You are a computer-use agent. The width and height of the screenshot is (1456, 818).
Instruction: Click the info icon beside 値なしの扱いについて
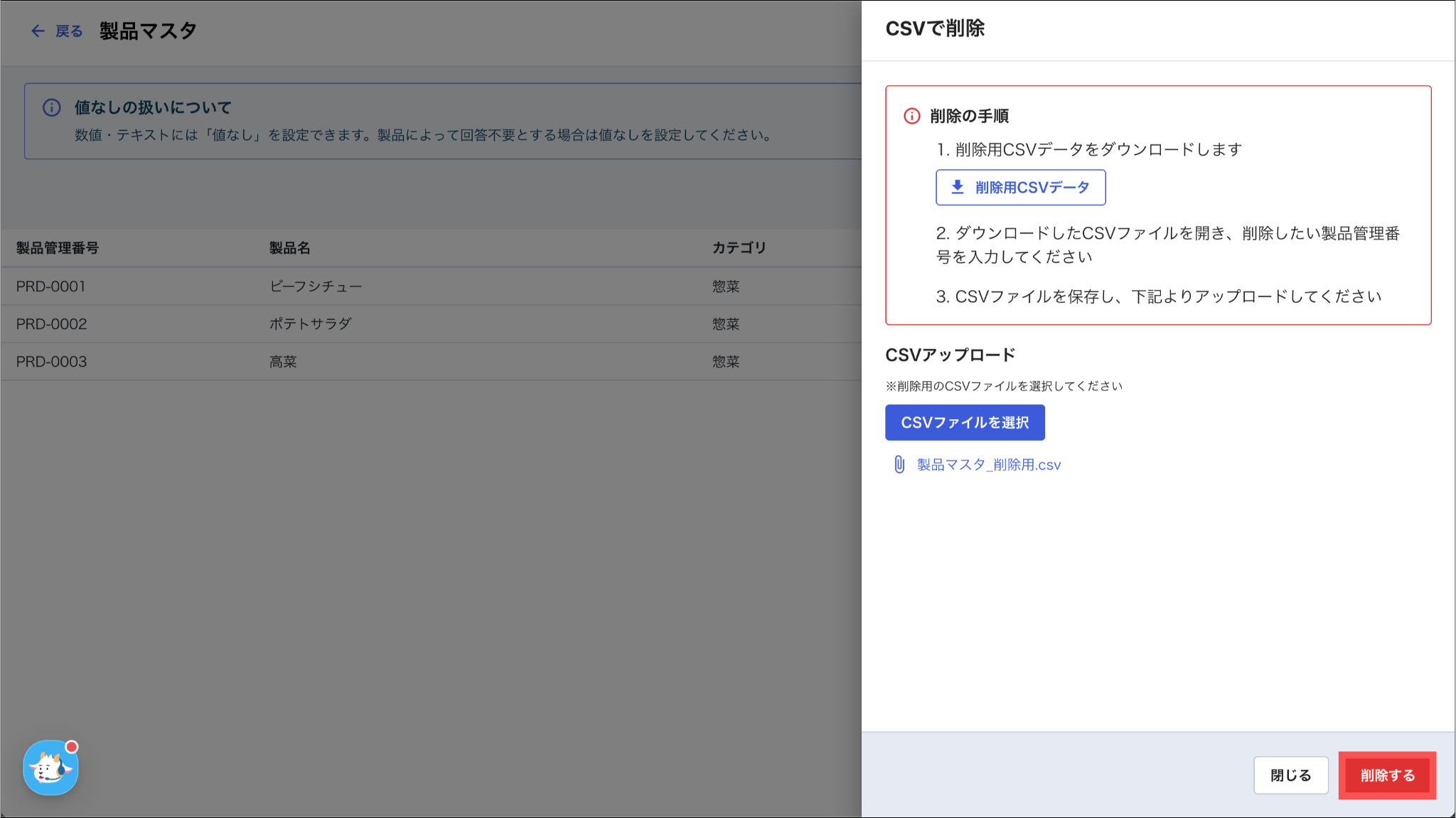pos(51,107)
